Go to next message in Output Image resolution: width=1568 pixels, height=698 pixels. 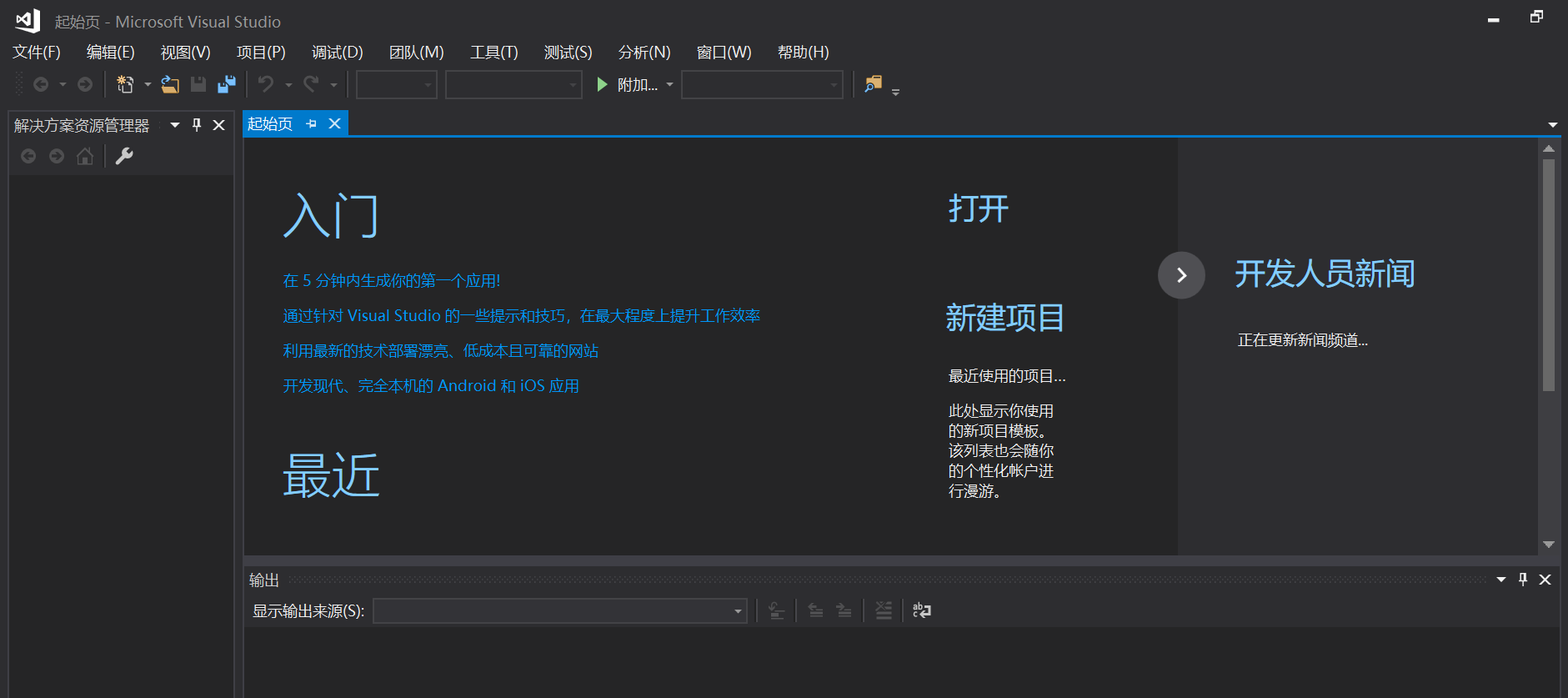tap(844, 610)
